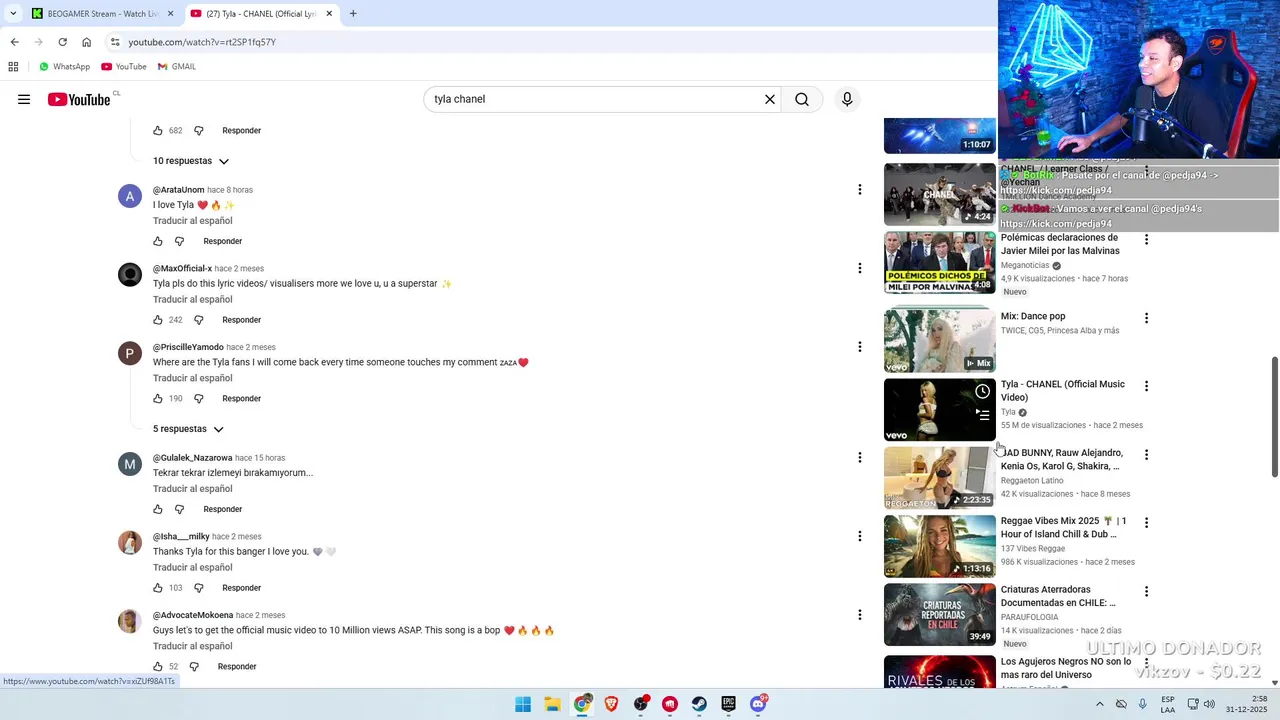Select the Tyla - CHANEL YouTube tab
This screenshot has height=720, width=1280.
point(262,14)
